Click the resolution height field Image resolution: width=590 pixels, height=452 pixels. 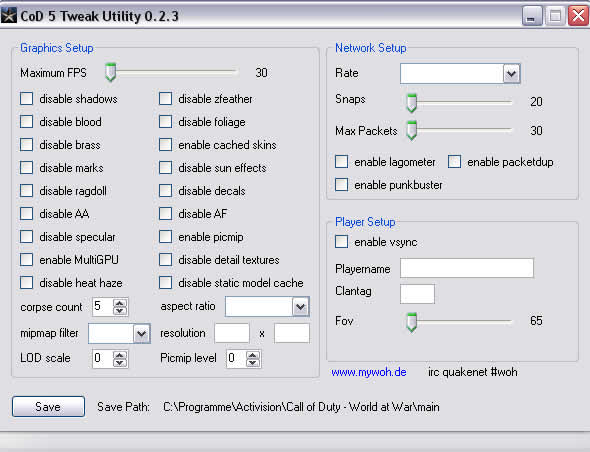292,333
